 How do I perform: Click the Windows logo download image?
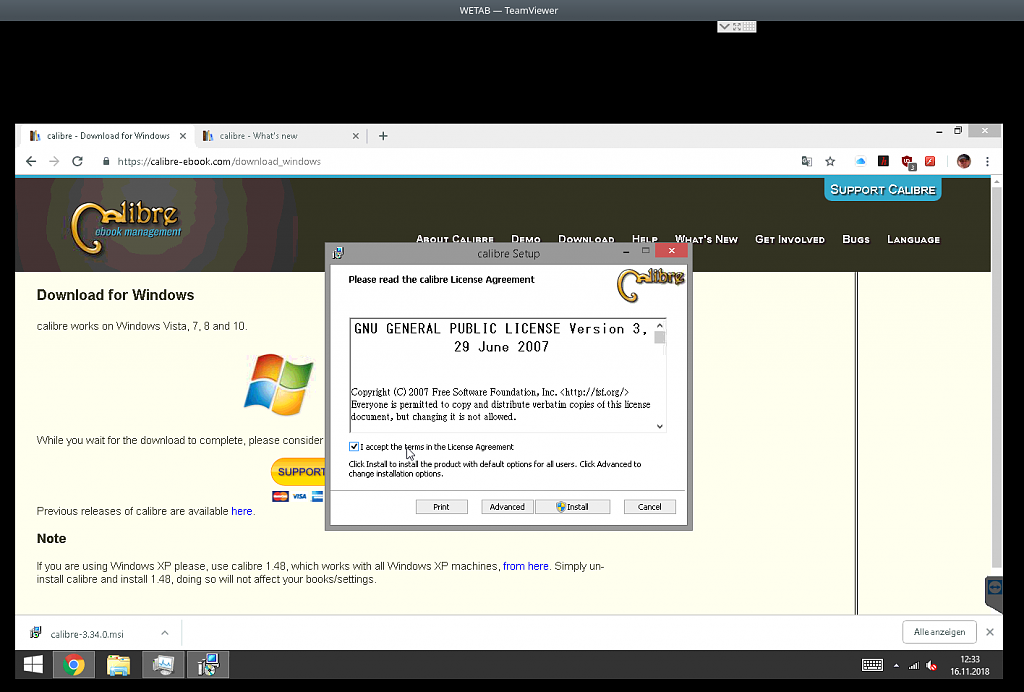(279, 385)
